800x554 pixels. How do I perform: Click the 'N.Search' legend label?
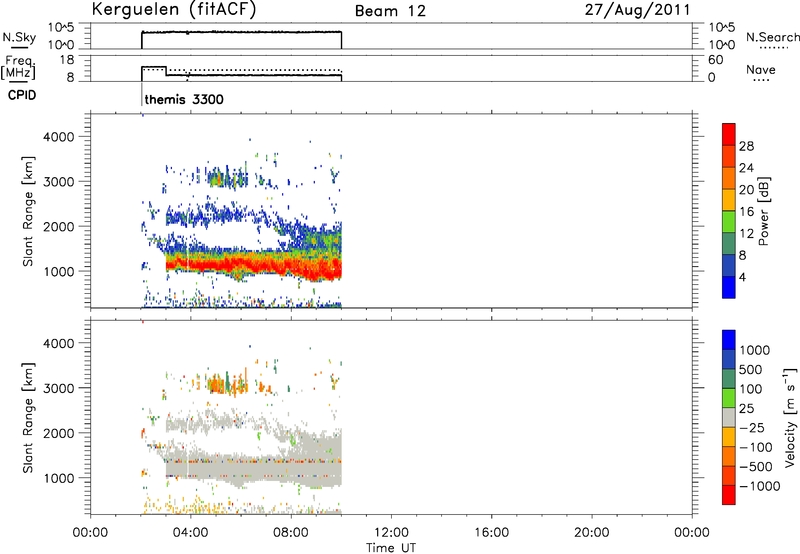(772, 37)
